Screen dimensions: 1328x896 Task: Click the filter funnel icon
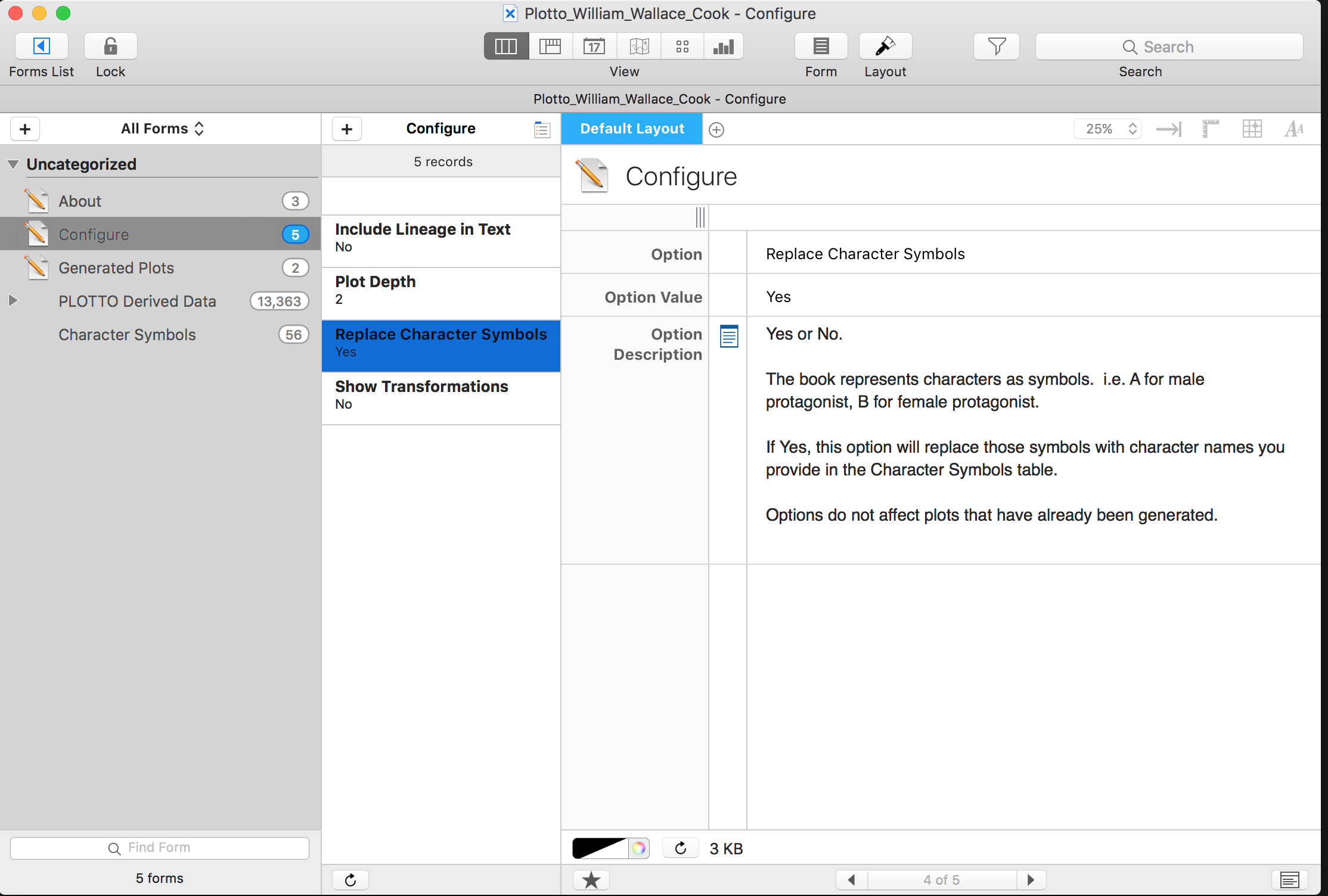click(x=997, y=46)
